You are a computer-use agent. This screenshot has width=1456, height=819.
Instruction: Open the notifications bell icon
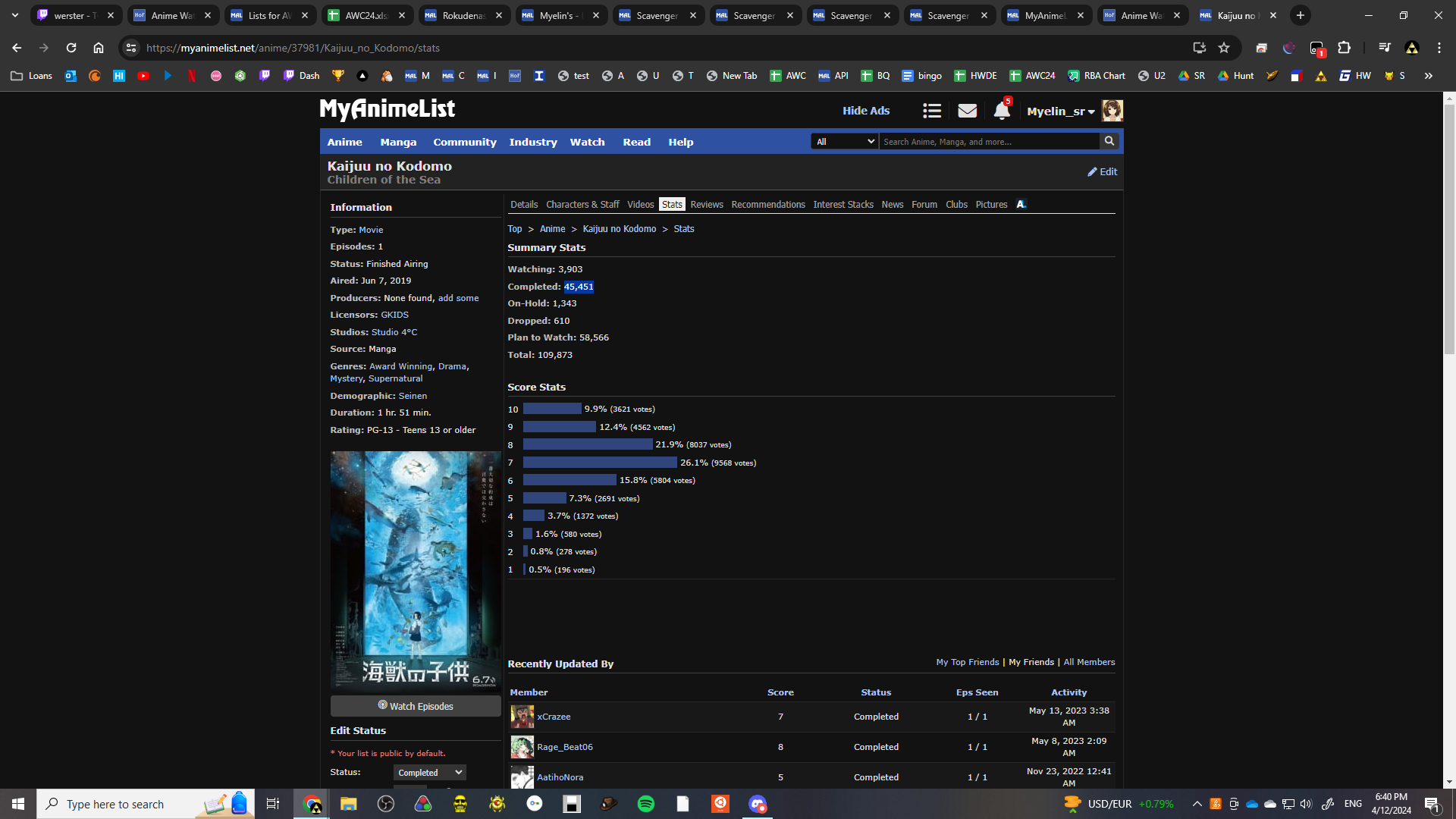tap(1001, 111)
